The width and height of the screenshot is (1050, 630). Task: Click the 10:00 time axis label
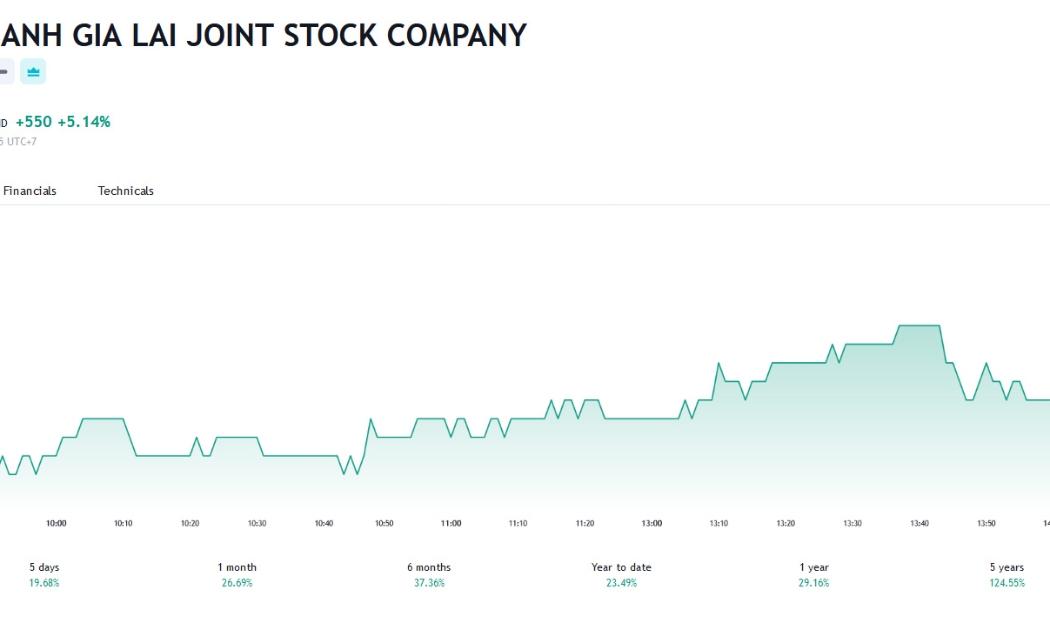[x=56, y=524]
